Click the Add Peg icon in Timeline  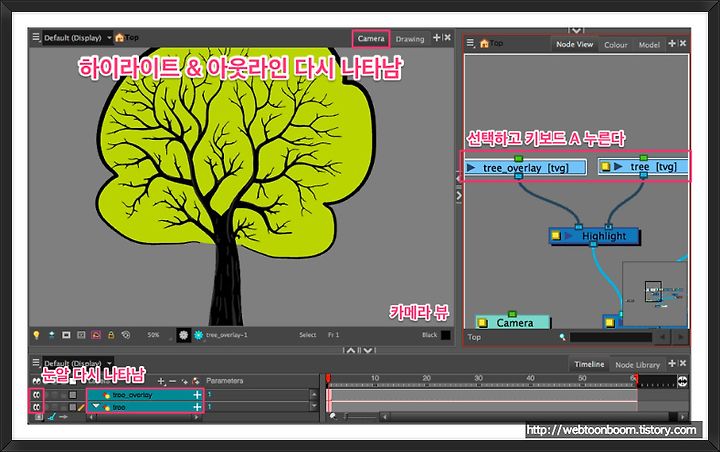196,381
